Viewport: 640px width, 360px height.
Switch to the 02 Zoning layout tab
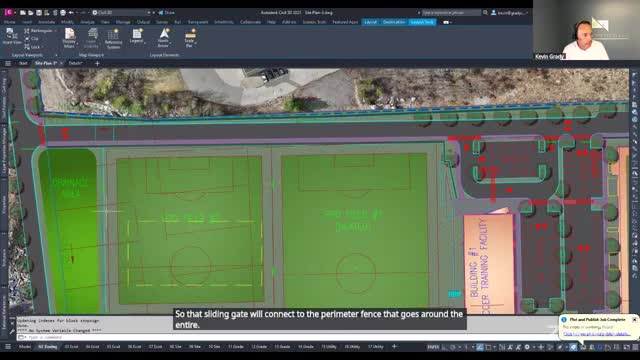(x=48, y=347)
